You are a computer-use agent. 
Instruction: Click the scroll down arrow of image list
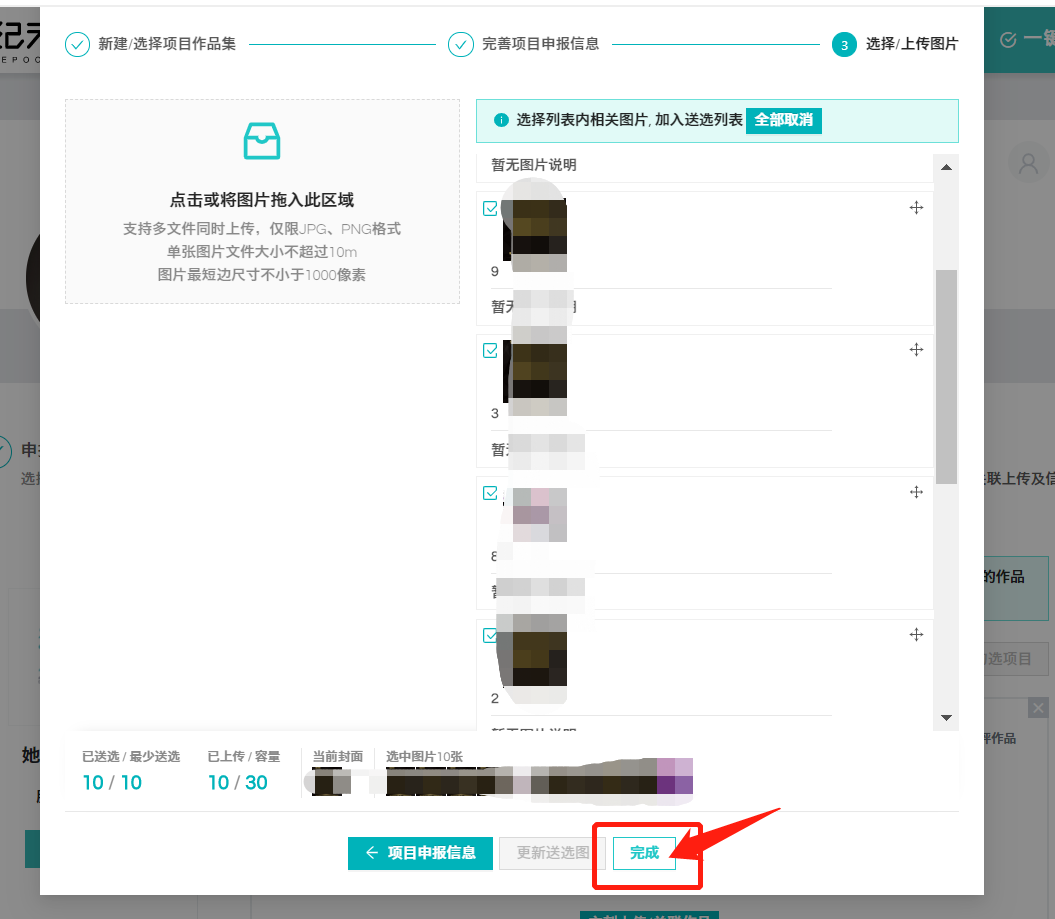[x=946, y=718]
